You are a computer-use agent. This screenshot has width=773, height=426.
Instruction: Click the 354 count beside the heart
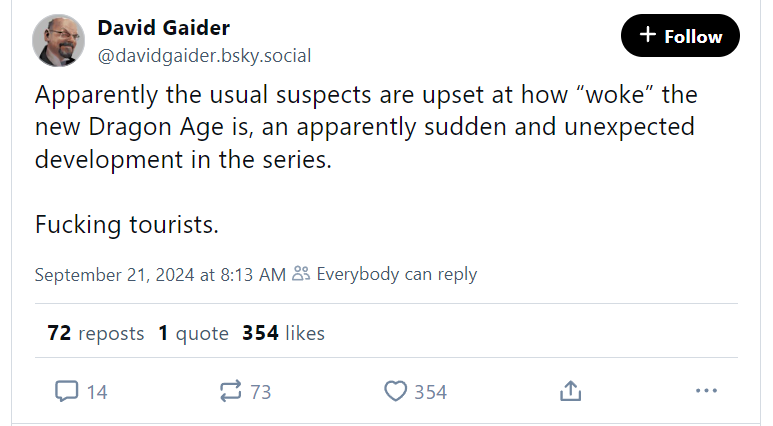pos(430,392)
